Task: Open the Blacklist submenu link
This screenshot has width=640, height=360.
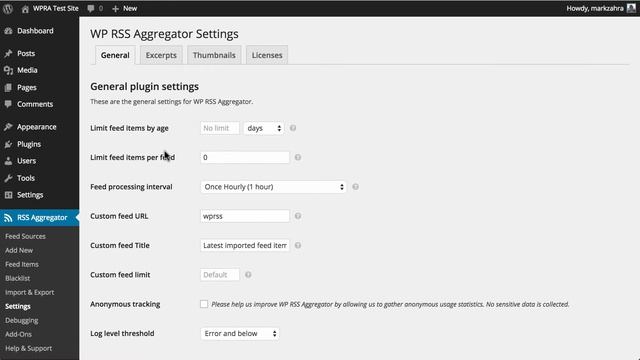Action: pos(18,278)
